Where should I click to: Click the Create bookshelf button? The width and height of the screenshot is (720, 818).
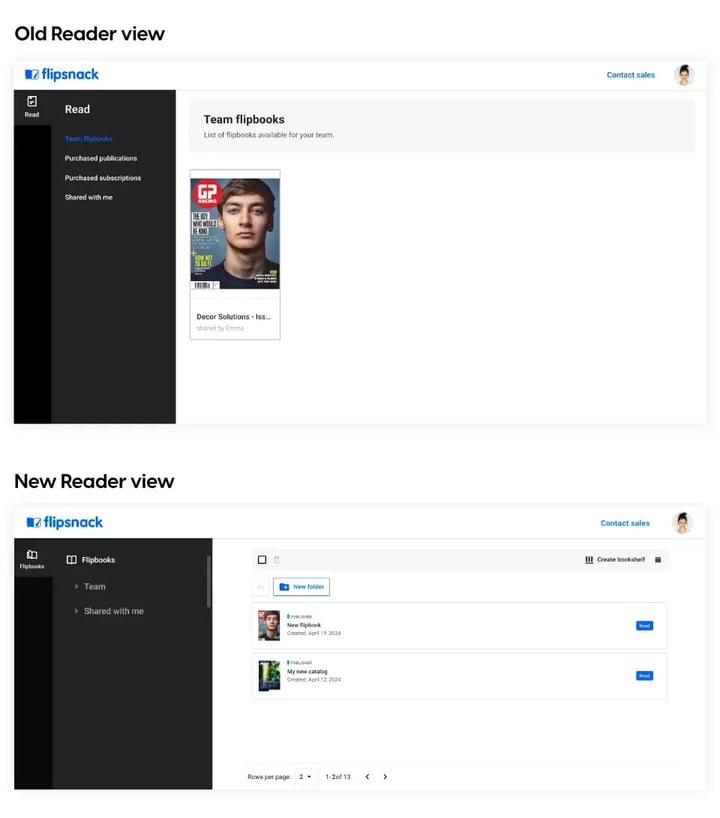(x=615, y=559)
